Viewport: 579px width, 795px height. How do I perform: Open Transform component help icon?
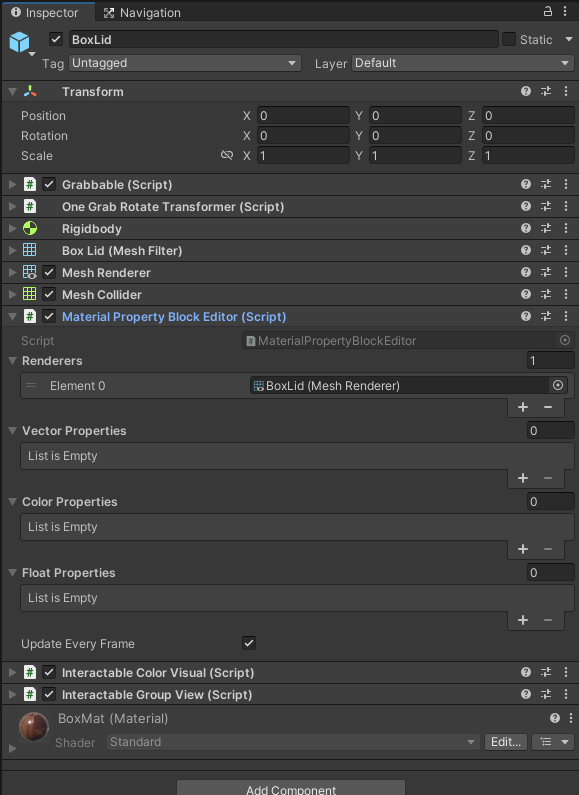pyautogui.click(x=526, y=91)
